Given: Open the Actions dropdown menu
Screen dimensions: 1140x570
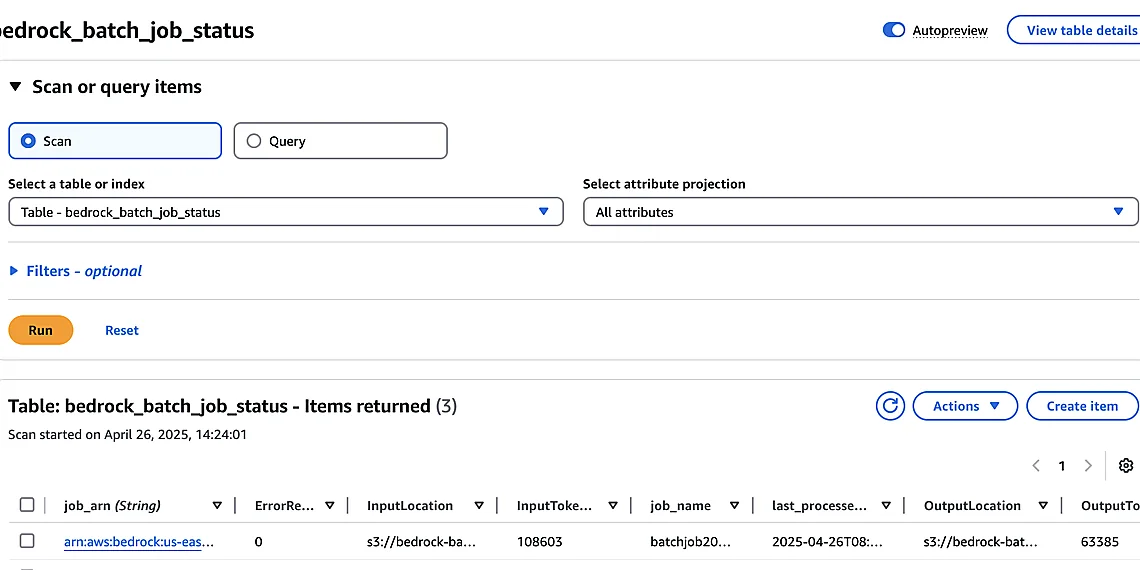Looking at the screenshot, I should [x=966, y=406].
